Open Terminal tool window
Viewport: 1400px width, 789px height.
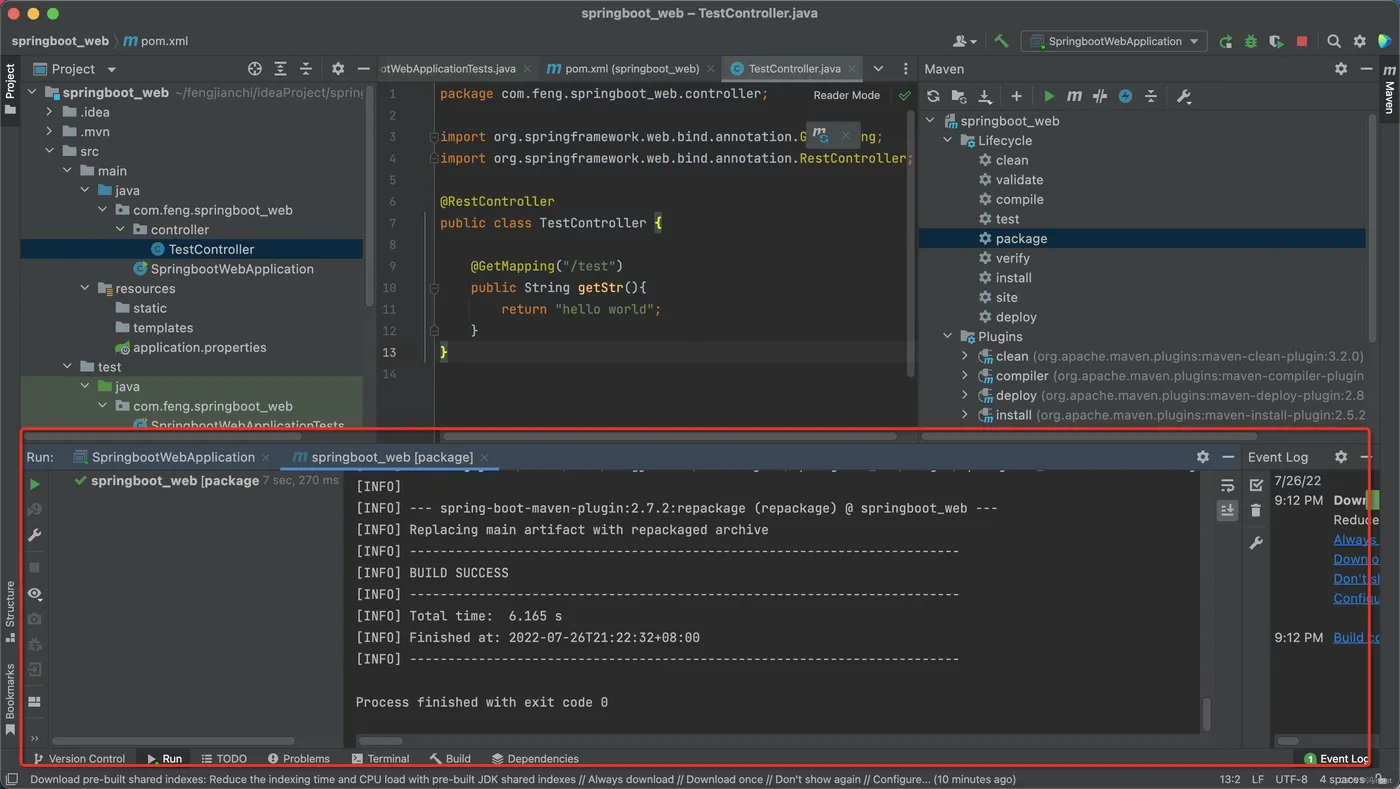(x=380, y=759)
